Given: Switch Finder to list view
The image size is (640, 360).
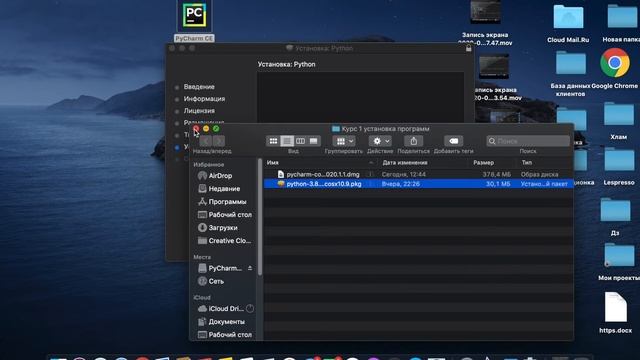Looking at the screenshot, I should click(x=287, y=141).
